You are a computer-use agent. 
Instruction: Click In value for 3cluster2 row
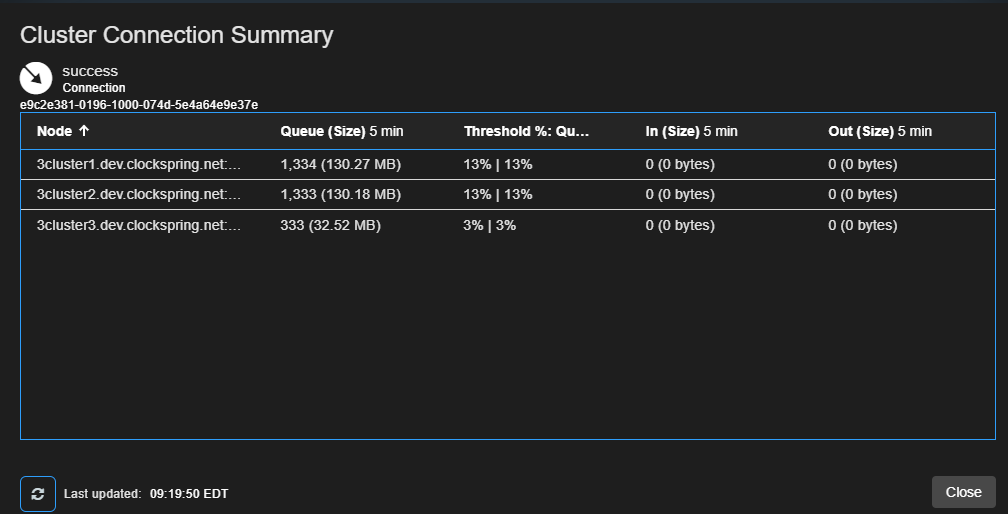pos(680,195)
